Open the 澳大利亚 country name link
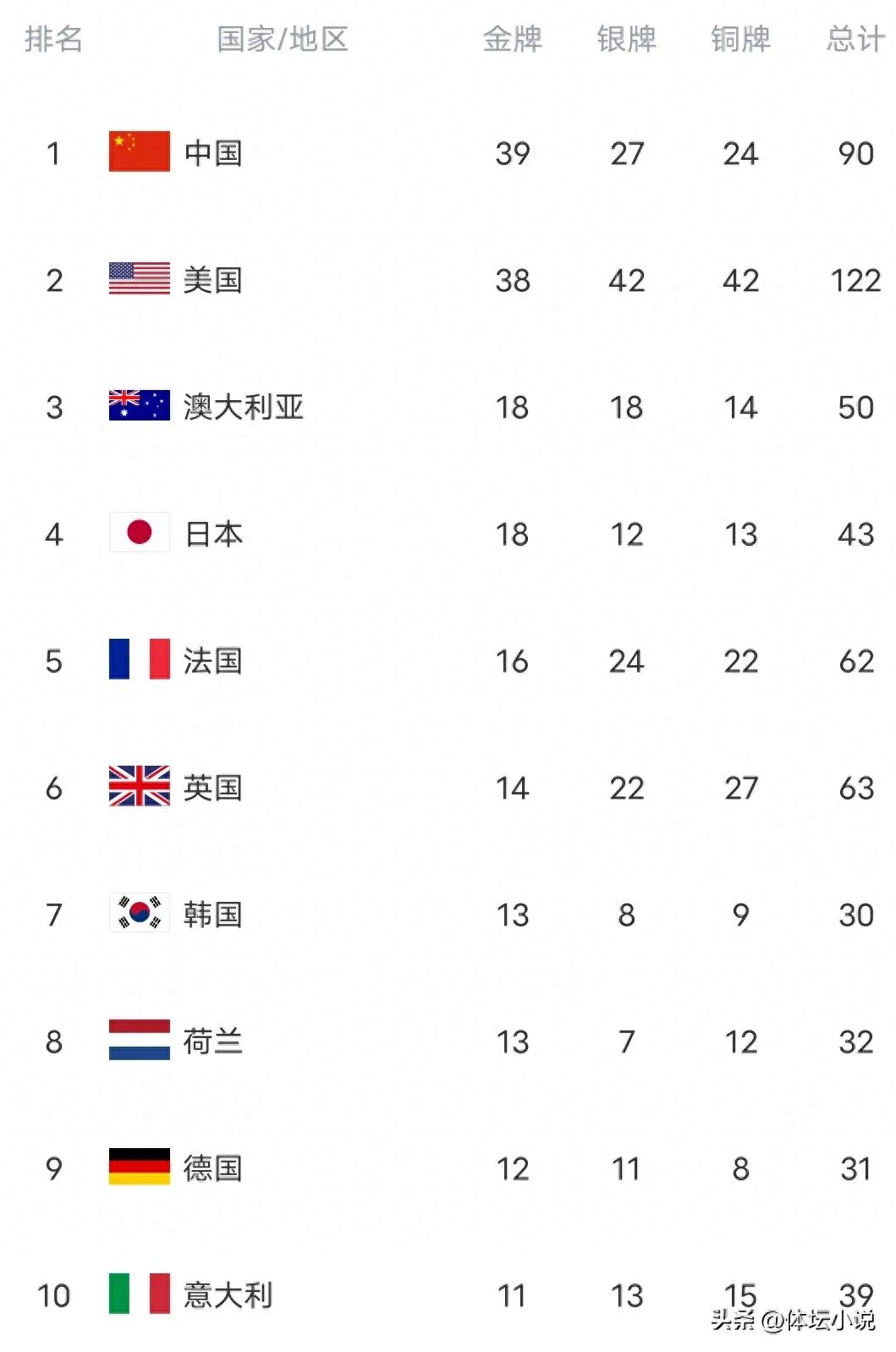 tap(244, 407)
